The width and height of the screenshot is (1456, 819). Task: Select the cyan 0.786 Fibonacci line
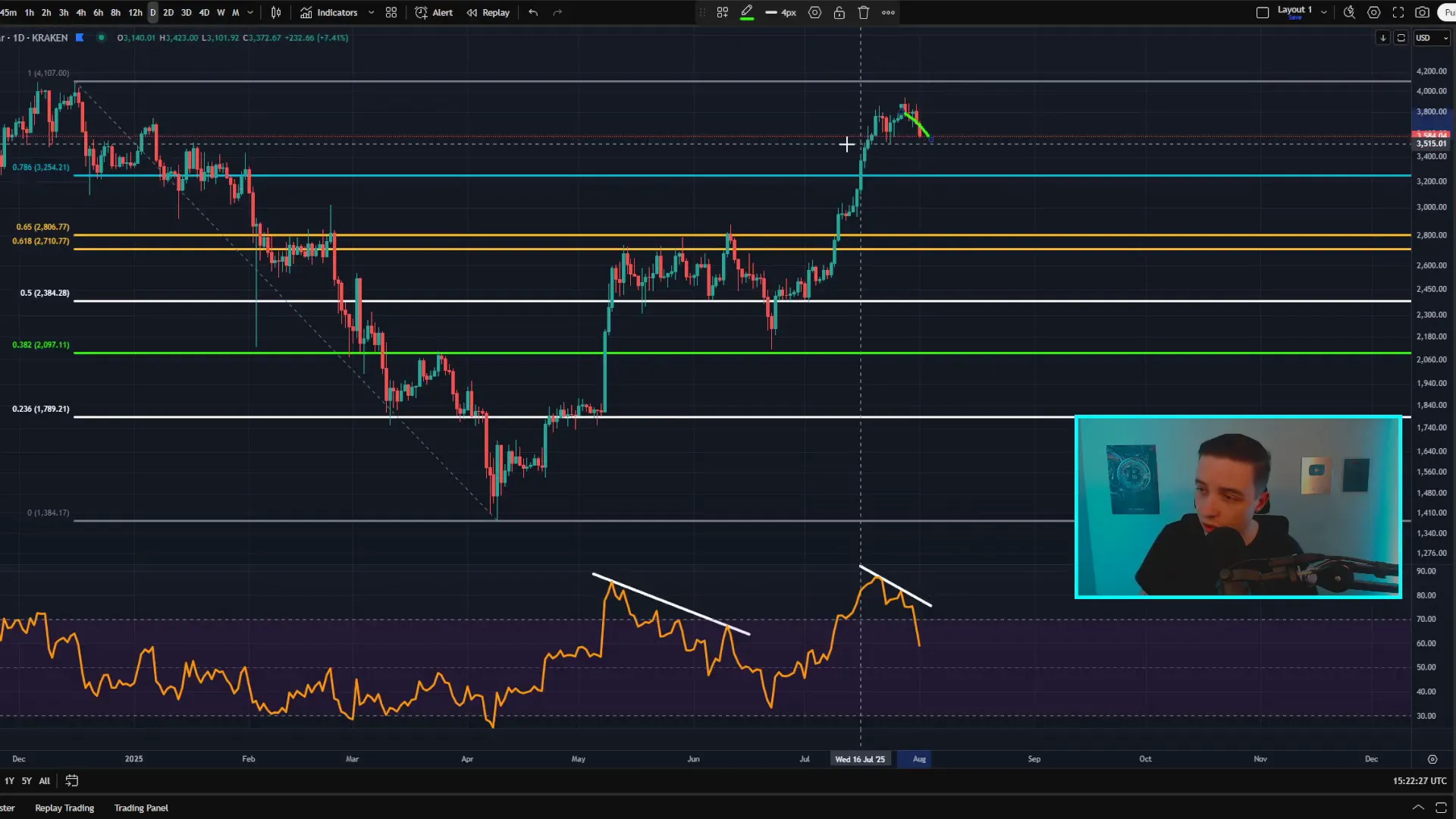tap(742, 175)
